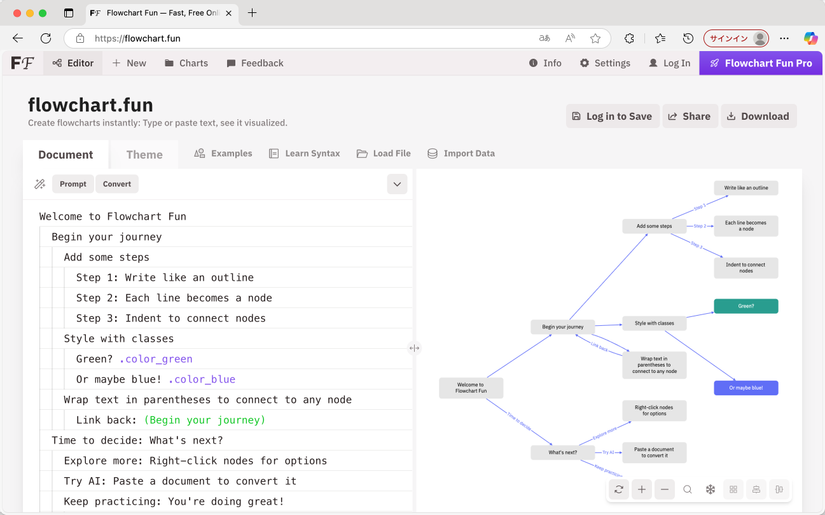
Task: Toggle the snowflake freeze layout icon
Action: [x=710, y=489]
